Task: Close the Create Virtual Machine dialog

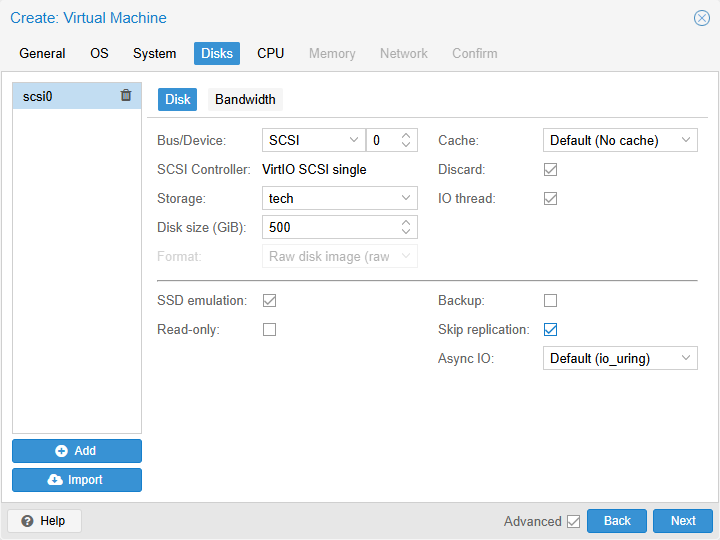Action: (x=702, y=18)
